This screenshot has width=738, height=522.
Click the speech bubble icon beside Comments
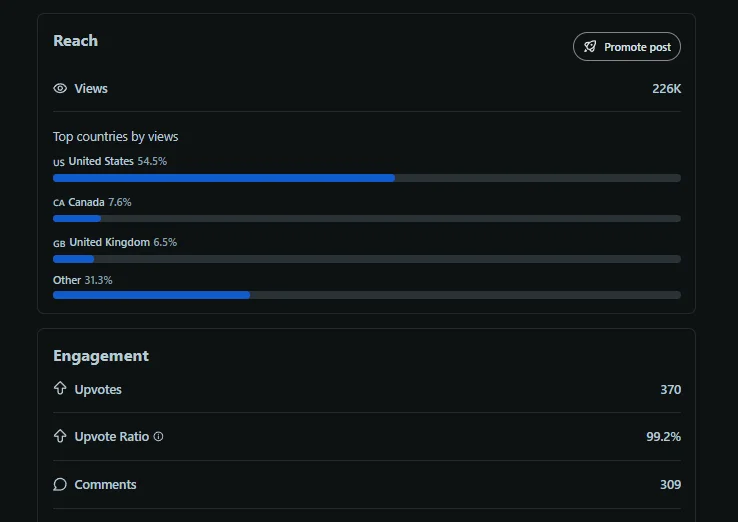coord(60,485)
